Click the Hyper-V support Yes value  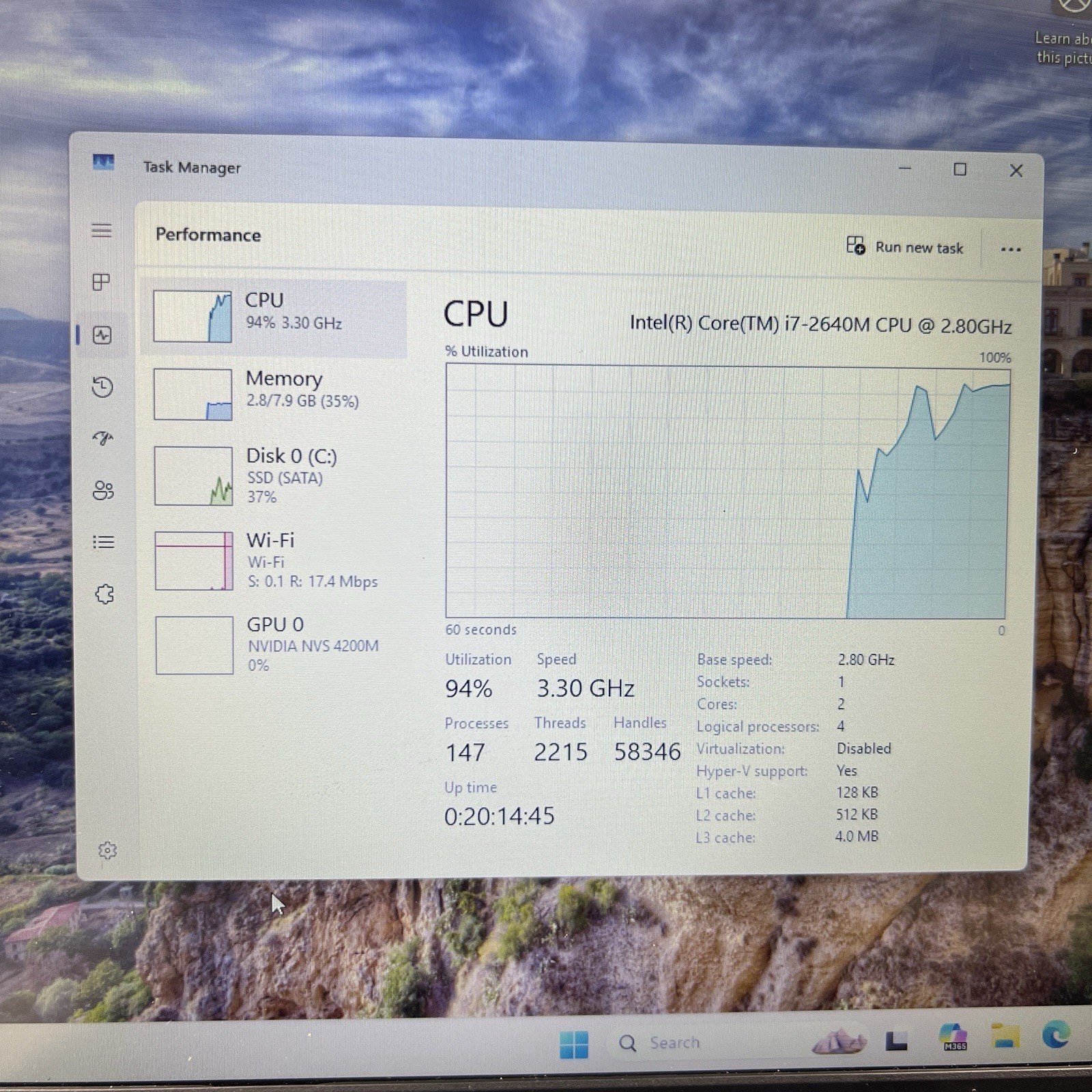pos(847,771)
